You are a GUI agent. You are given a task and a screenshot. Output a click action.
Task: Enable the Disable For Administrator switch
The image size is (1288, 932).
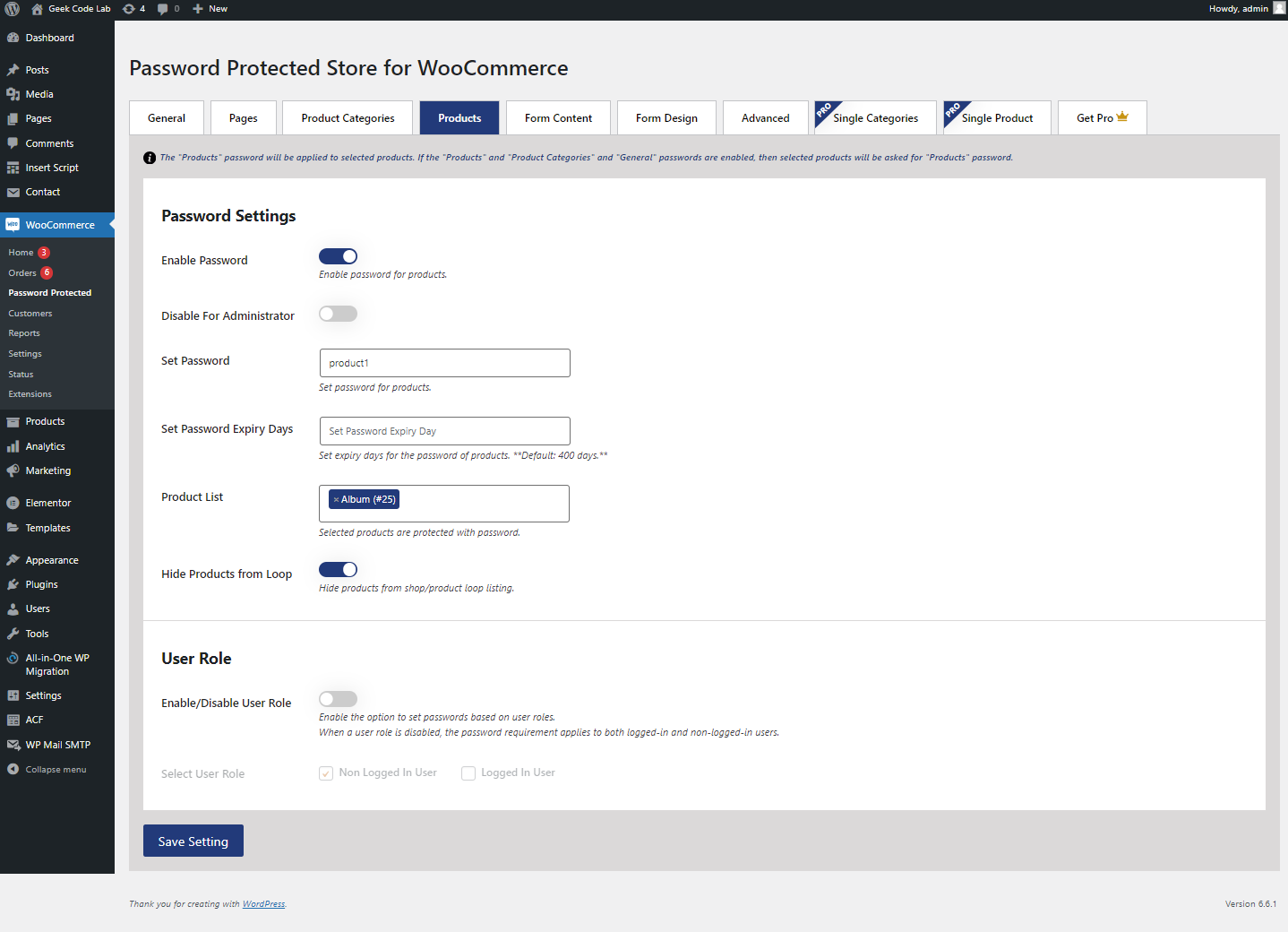(338, 314)
